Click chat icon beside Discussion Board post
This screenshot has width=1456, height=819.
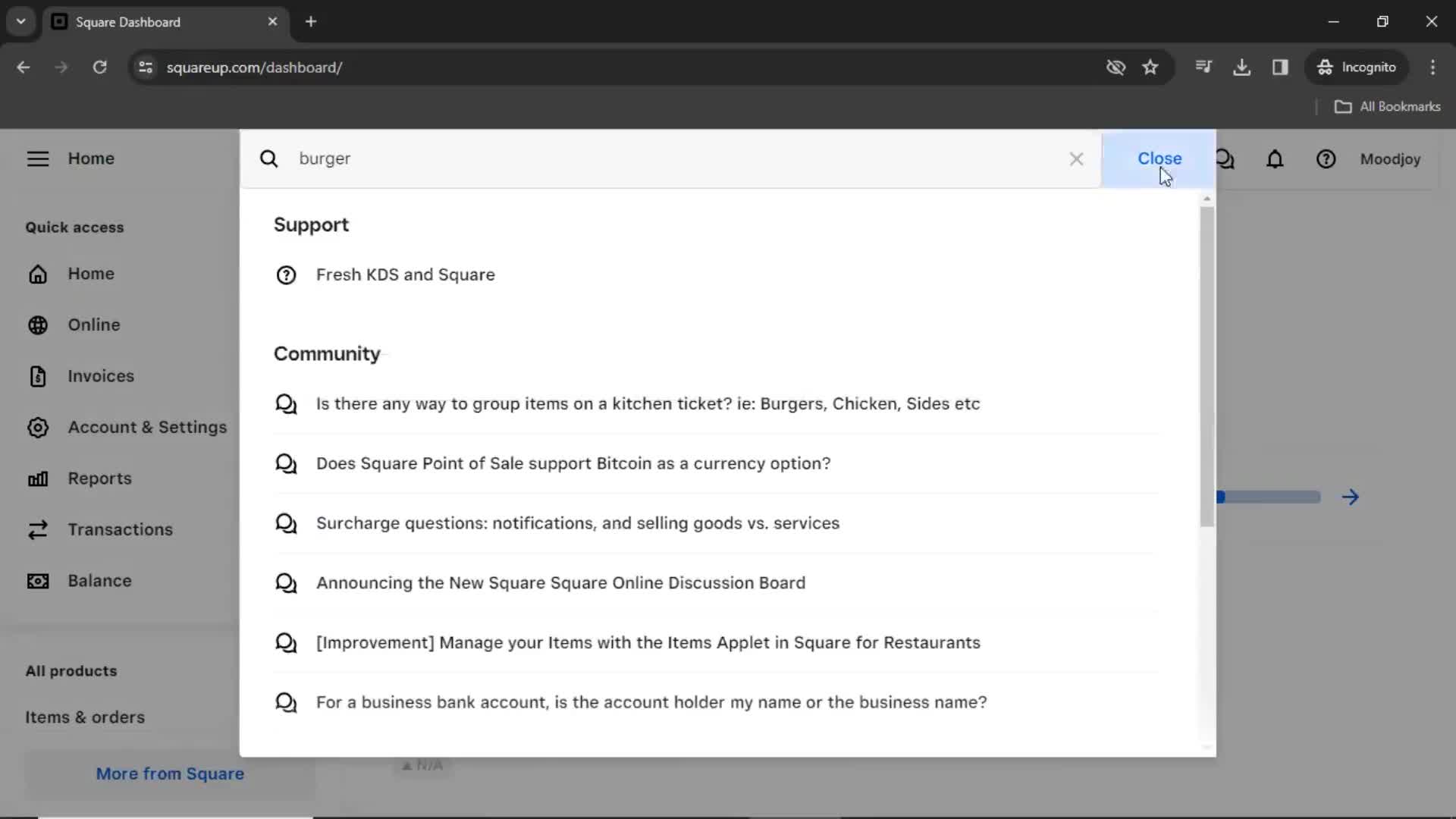tap(286, 583)
